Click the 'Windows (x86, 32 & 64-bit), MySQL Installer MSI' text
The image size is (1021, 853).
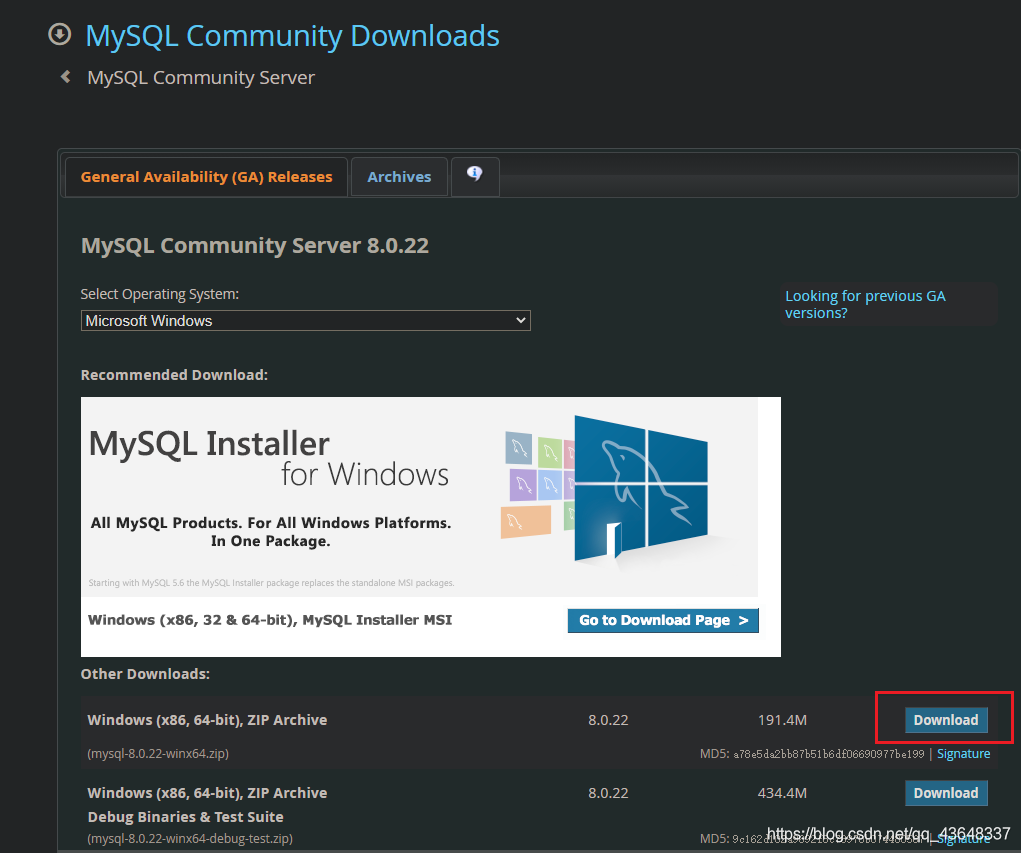click(x=270, y=620)
